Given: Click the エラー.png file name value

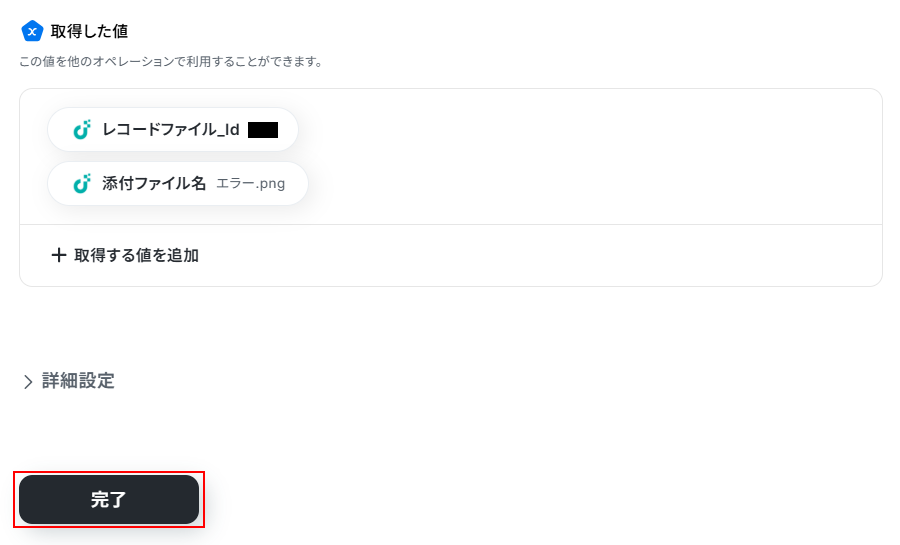Looking at the screenshot, I should 251,184.
